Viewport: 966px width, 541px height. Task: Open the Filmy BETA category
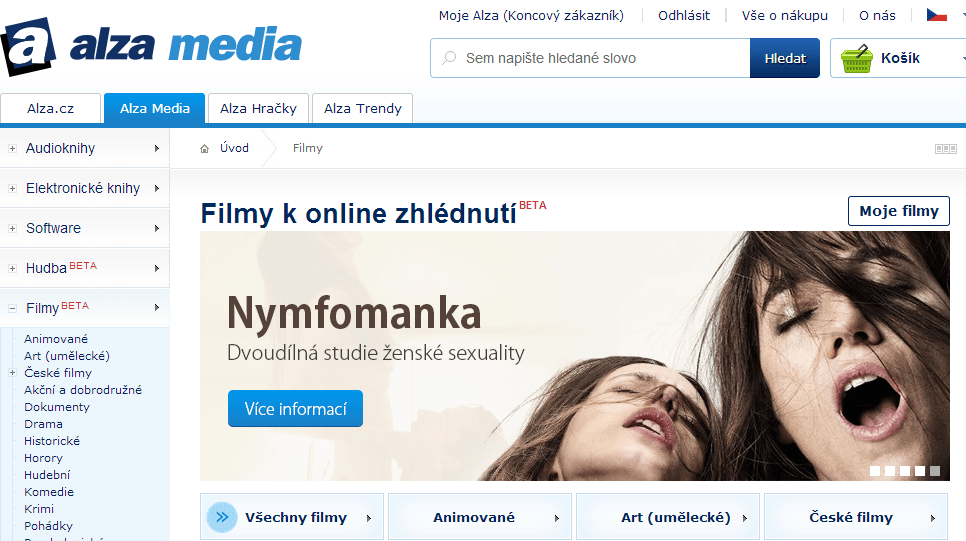tap(57, 307)
